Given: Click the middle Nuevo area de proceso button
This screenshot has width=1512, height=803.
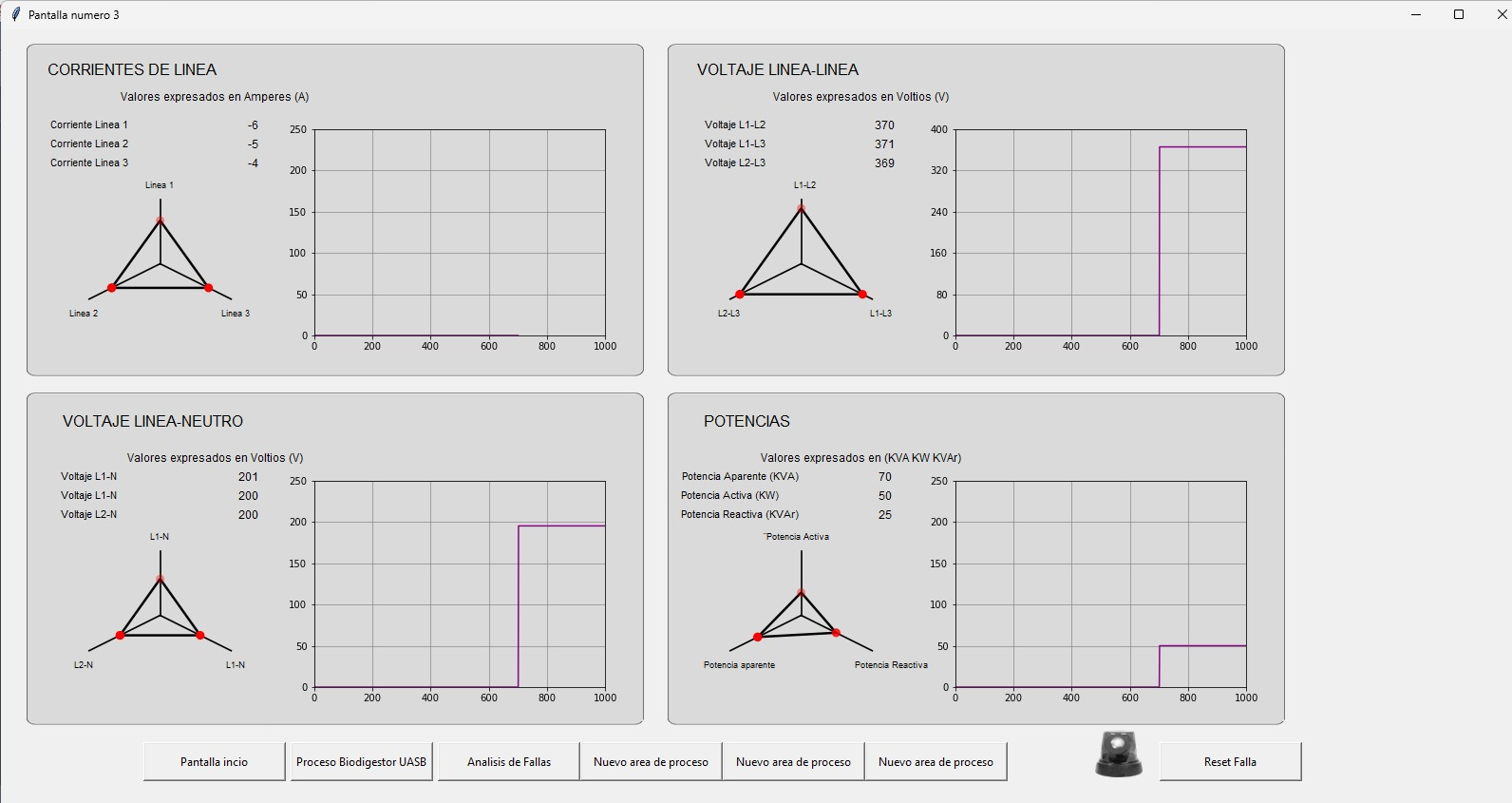Looking at the screenshot, I should coord(793,762).
